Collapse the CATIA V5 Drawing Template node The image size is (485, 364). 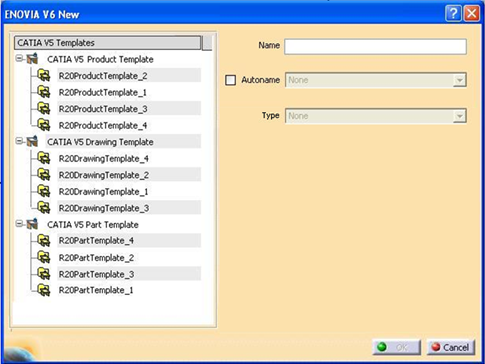(19, 141)
